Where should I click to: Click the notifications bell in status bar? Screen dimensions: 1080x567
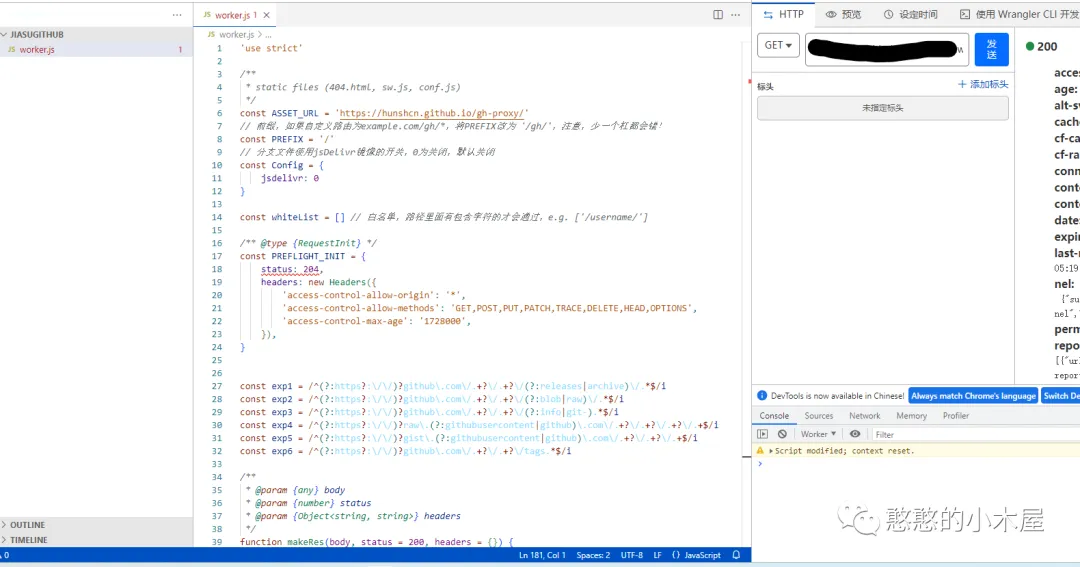(737, 555)
